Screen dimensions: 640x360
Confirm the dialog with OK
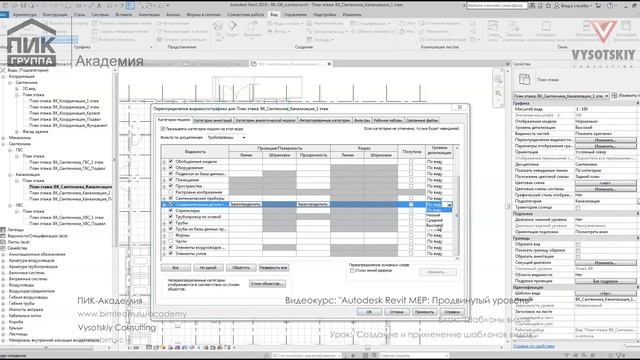369,312
